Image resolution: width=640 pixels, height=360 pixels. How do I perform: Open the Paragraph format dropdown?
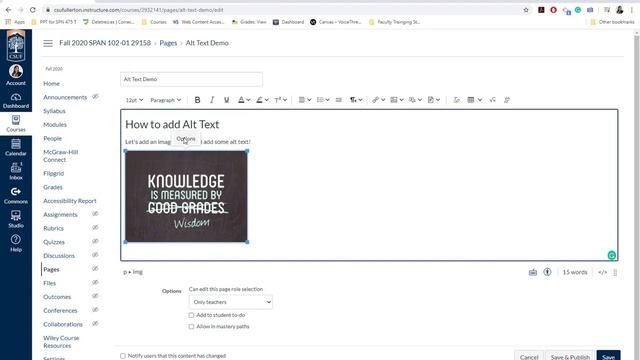point(166,100)
